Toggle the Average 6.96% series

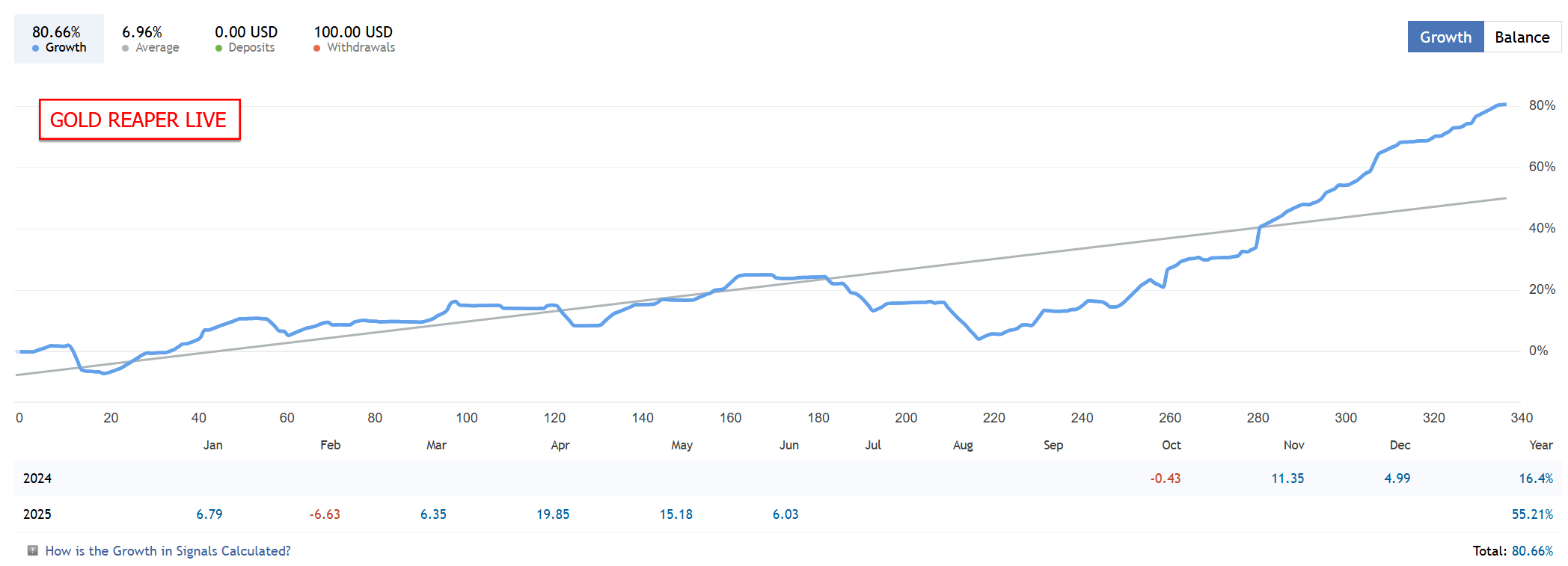[150, 39]
